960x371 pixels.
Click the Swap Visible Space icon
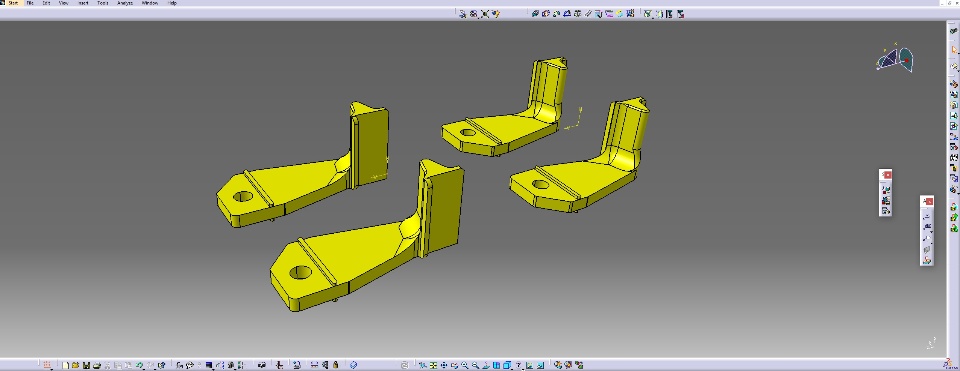click(541, 365)
